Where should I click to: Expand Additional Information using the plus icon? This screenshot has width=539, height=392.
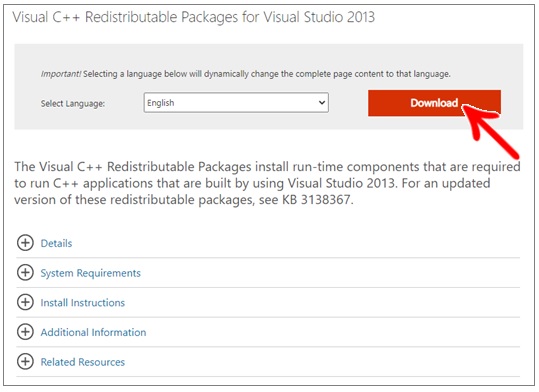pos(25,332)
